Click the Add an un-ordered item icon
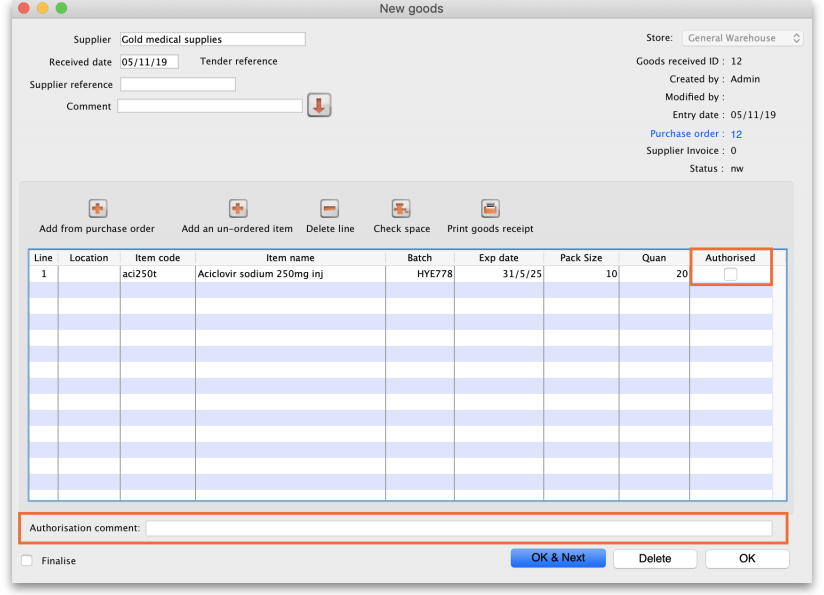 pyautogui.click(x=238, y=208)
